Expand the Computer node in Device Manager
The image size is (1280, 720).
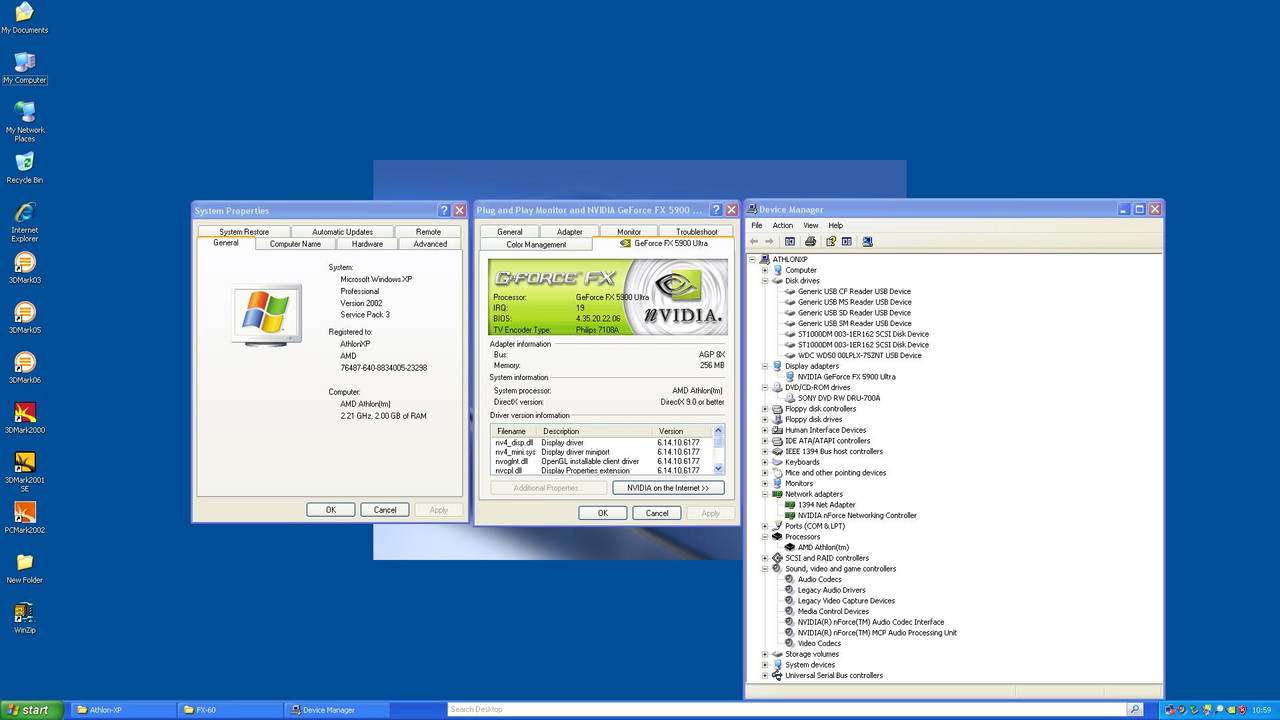(x=765, y=270)
